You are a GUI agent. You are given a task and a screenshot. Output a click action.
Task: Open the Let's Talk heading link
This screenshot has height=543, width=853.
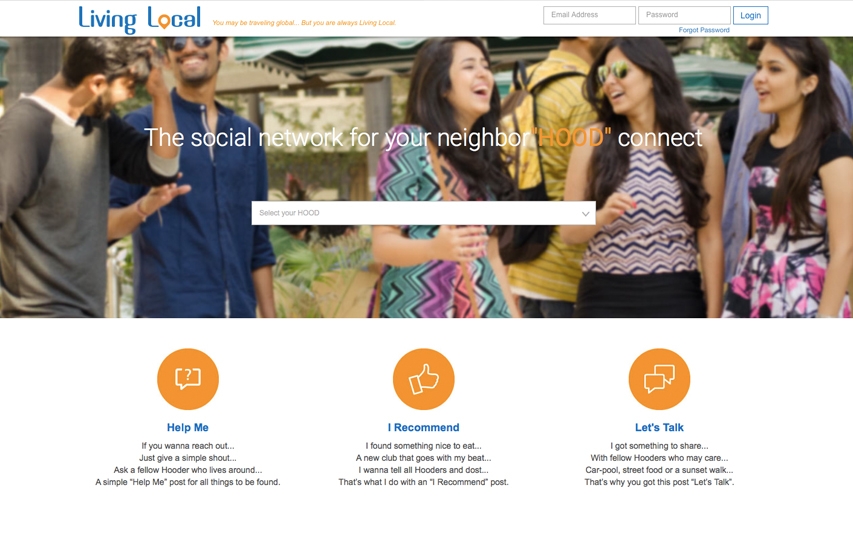[659, 427]
